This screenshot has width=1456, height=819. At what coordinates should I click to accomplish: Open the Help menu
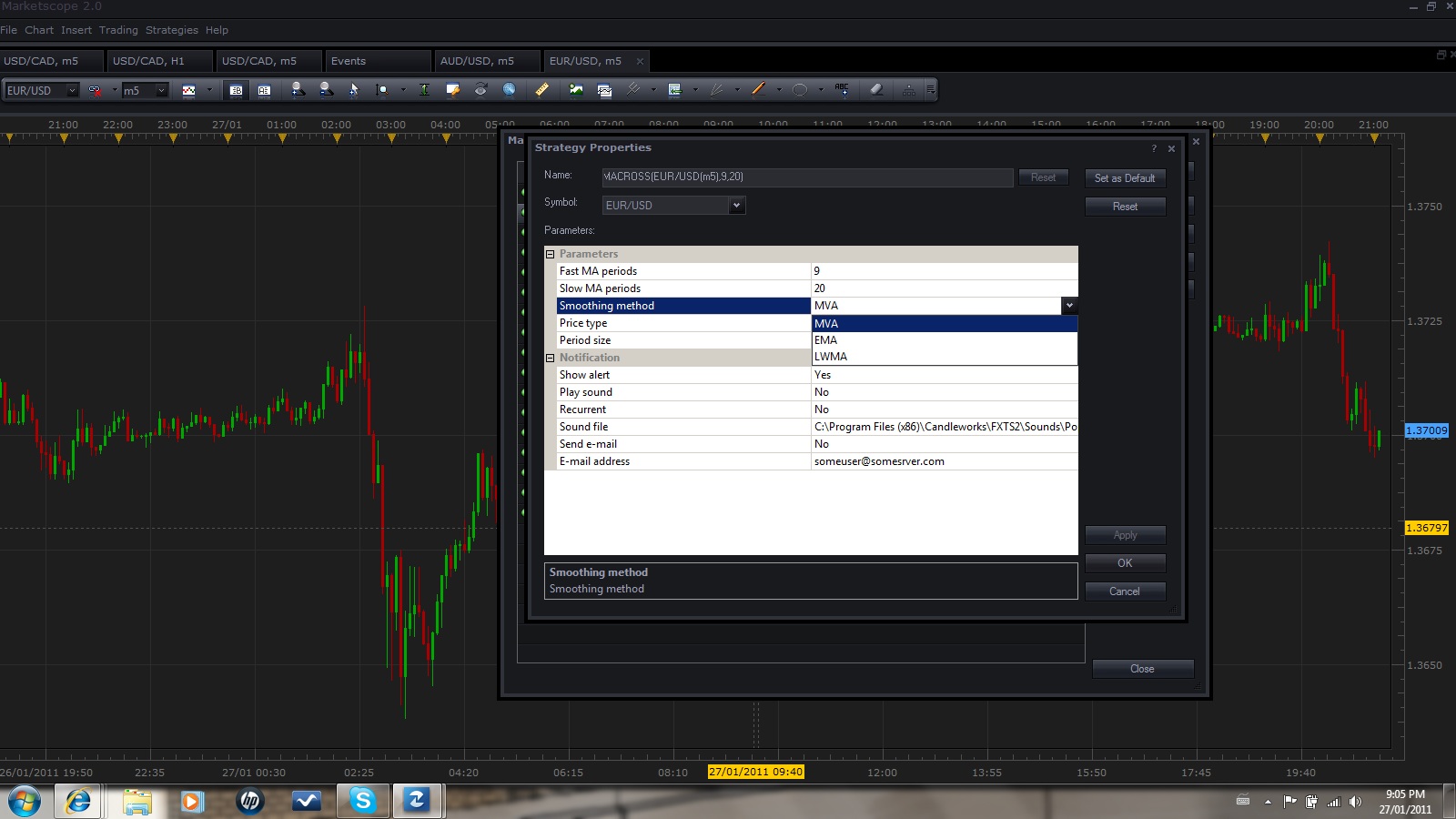[217, 30]
